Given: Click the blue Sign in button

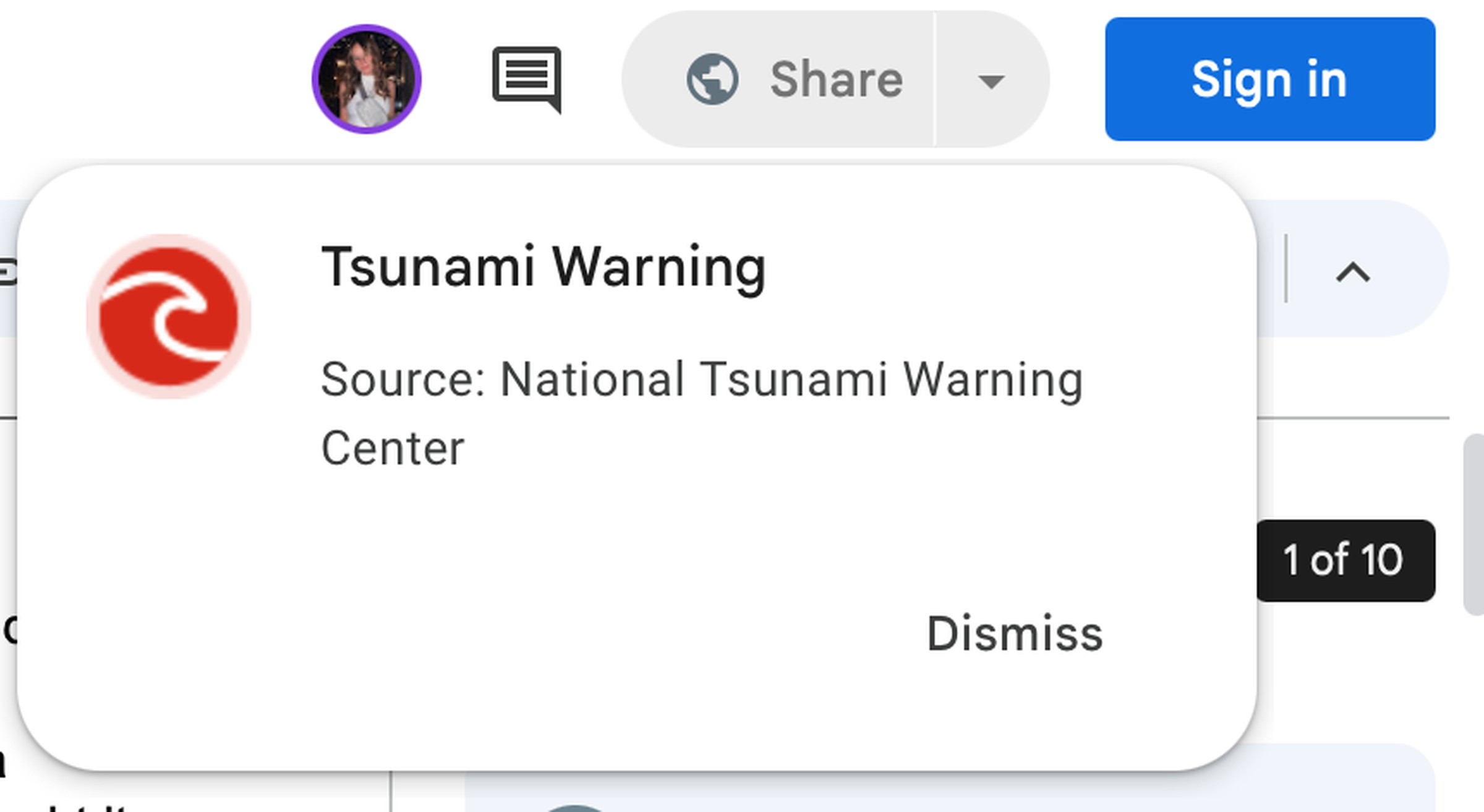Looking at the screenshot, I should (1270, 79).
